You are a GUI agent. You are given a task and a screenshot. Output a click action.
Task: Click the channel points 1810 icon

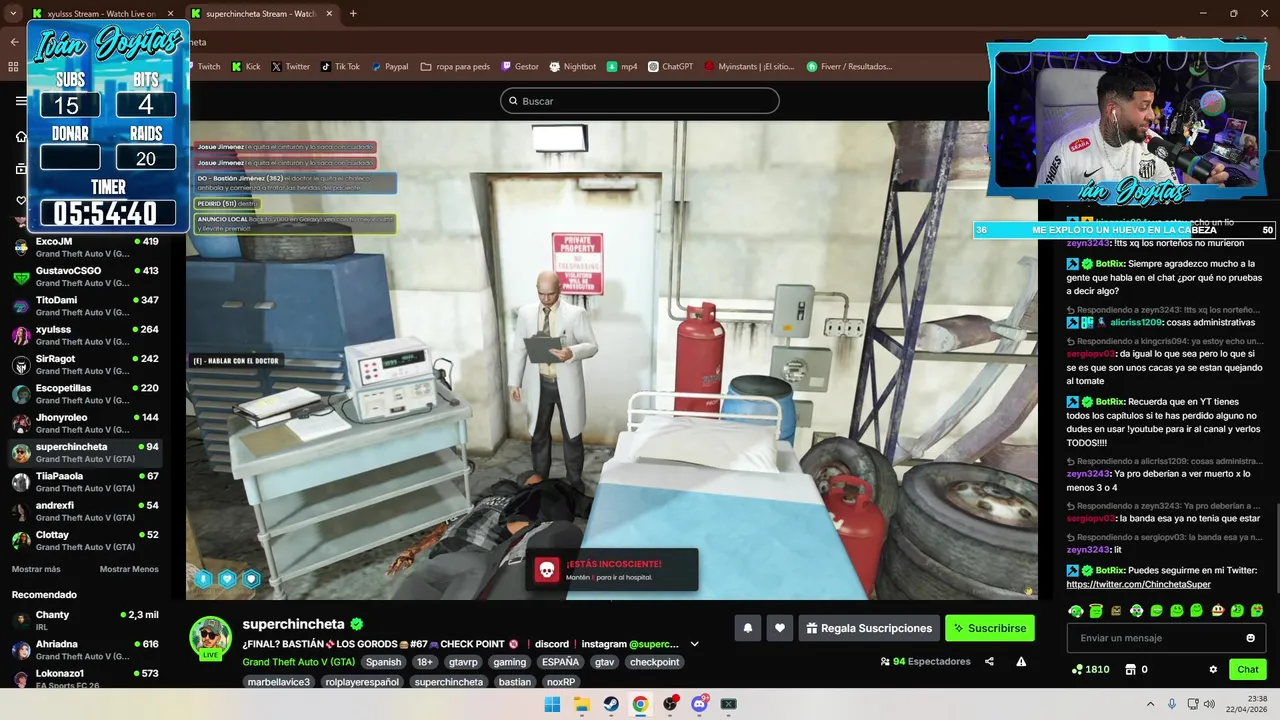(1077, 669)
